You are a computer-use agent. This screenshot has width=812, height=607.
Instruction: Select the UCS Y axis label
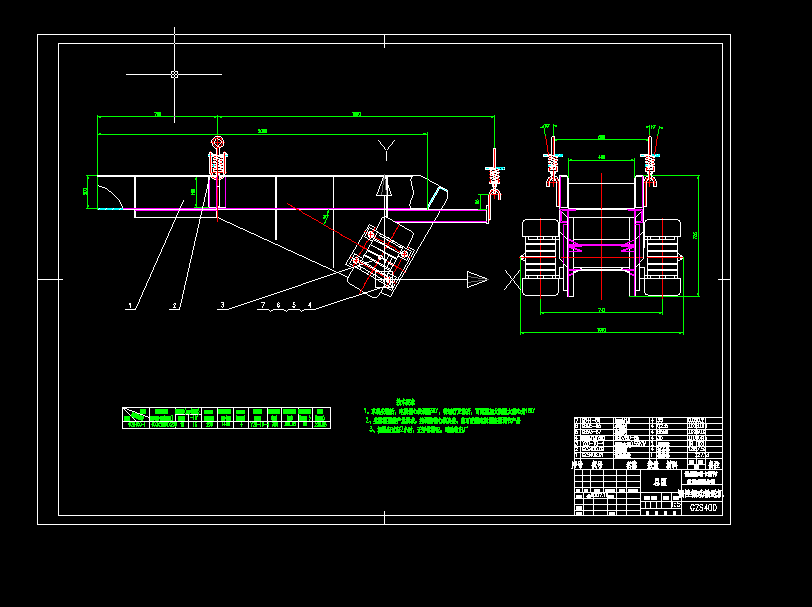coord(386,150)
